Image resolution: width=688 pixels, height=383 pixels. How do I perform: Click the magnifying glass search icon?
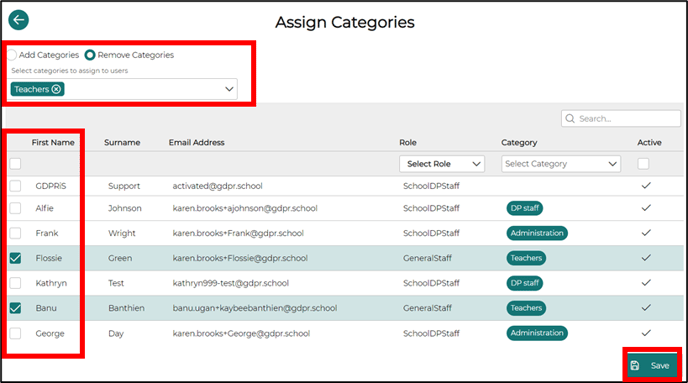(x=570, y=118)
